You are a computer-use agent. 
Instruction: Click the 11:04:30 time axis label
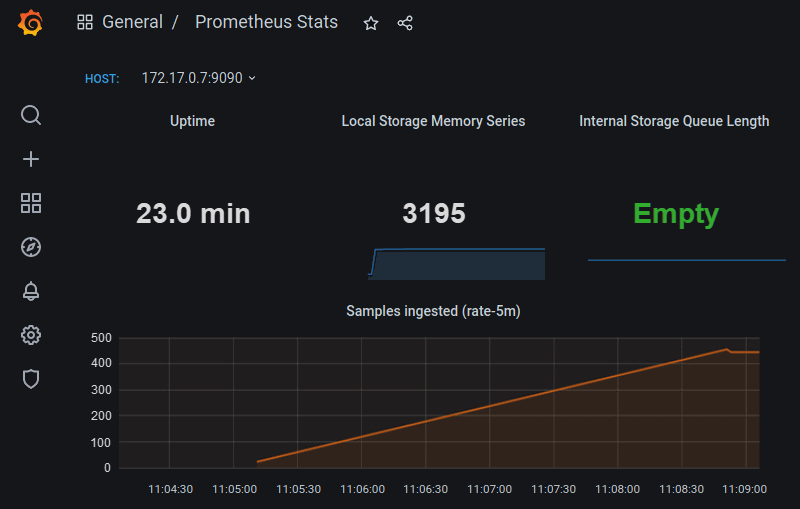170,489
